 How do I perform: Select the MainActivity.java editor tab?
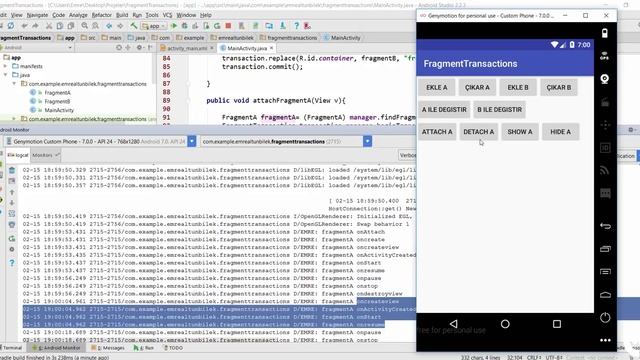[x=247, y=48]
